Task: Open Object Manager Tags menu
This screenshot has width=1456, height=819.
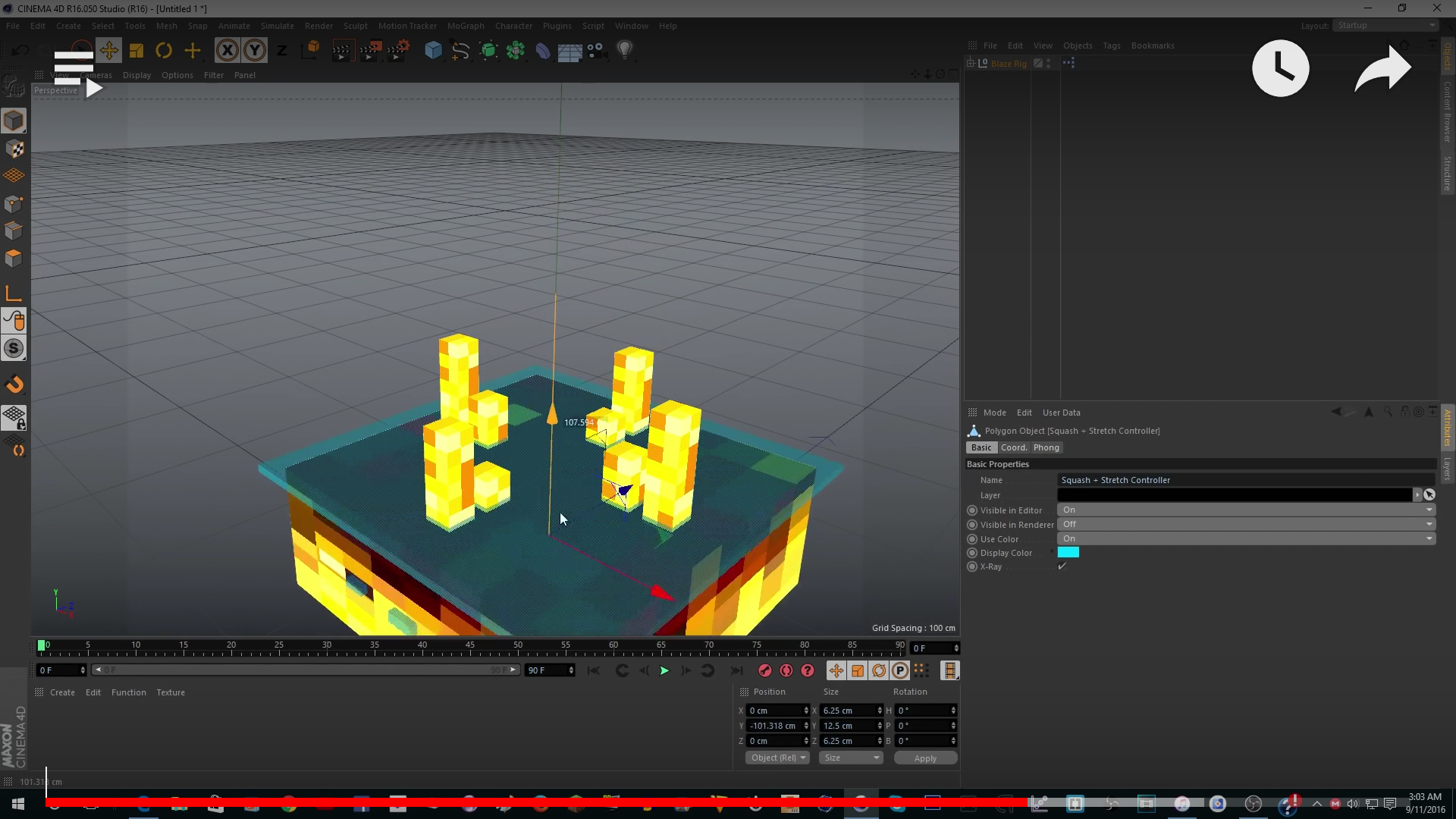Action: click(1111, 45)
